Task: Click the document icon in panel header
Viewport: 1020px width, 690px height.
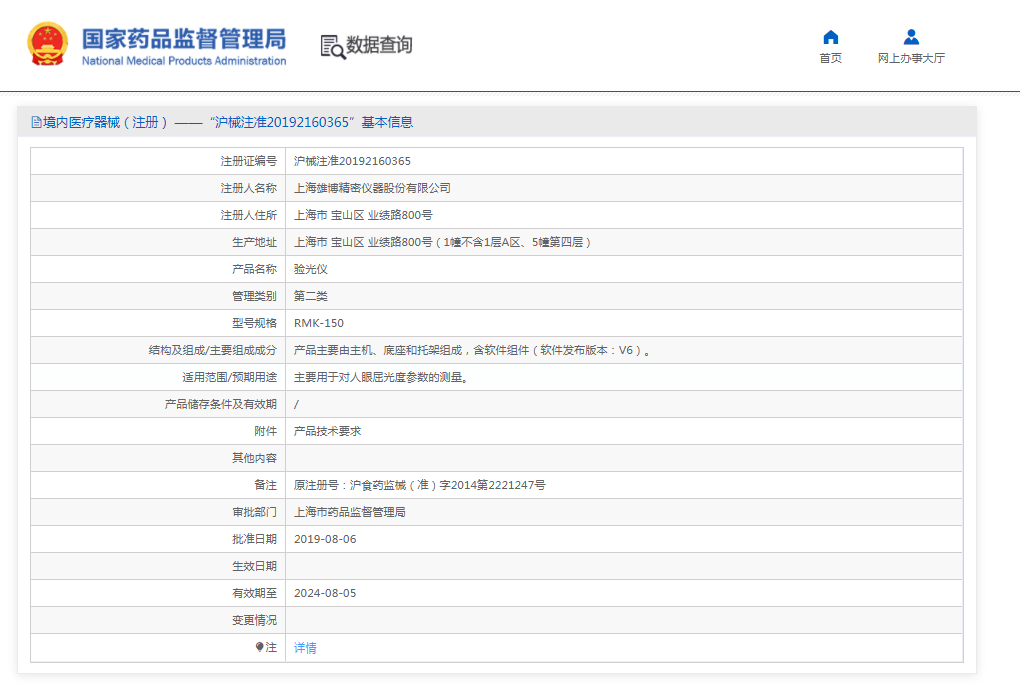Action: [36, 122]
